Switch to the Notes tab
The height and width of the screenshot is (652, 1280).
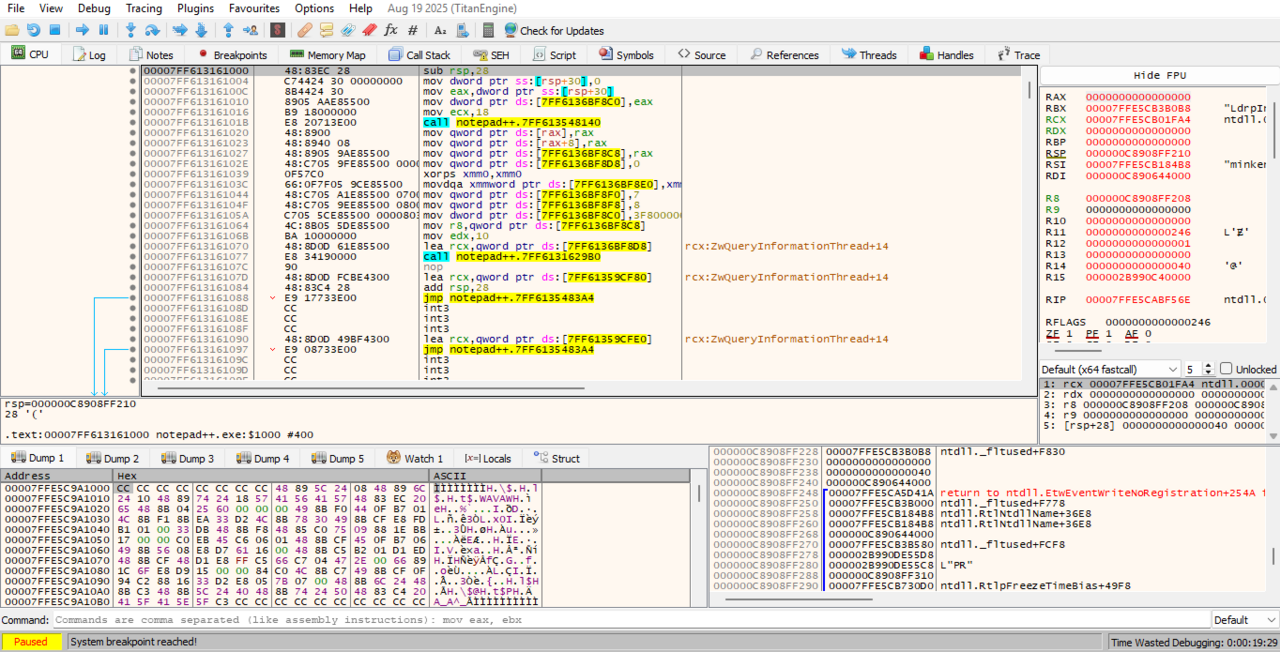(150, 55)
